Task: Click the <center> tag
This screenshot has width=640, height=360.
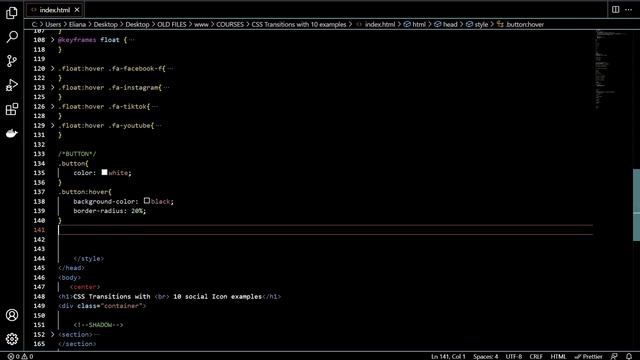Action: pyautogui.click(x=84, y=287)
